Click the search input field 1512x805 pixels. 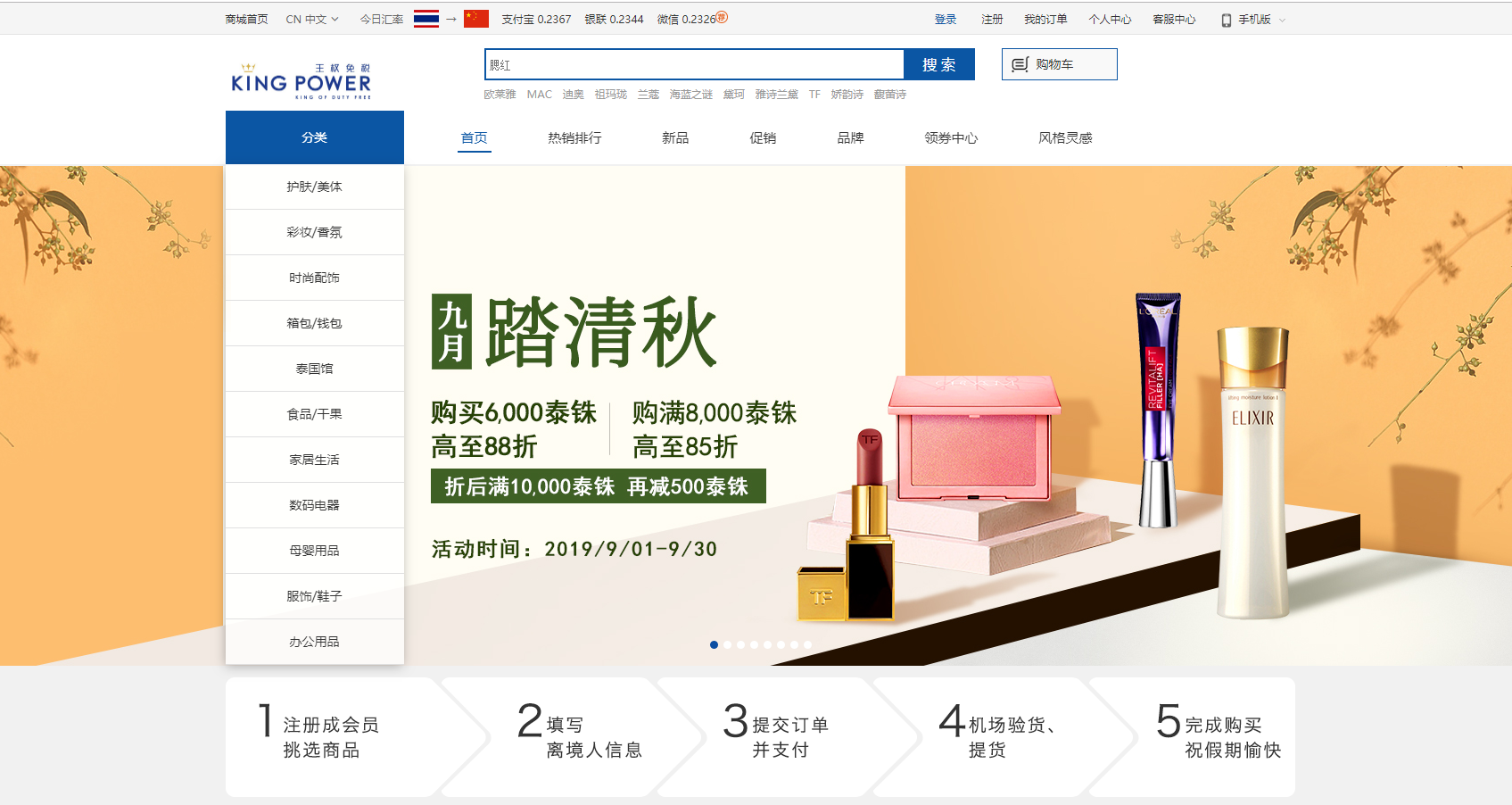[694, 64]
